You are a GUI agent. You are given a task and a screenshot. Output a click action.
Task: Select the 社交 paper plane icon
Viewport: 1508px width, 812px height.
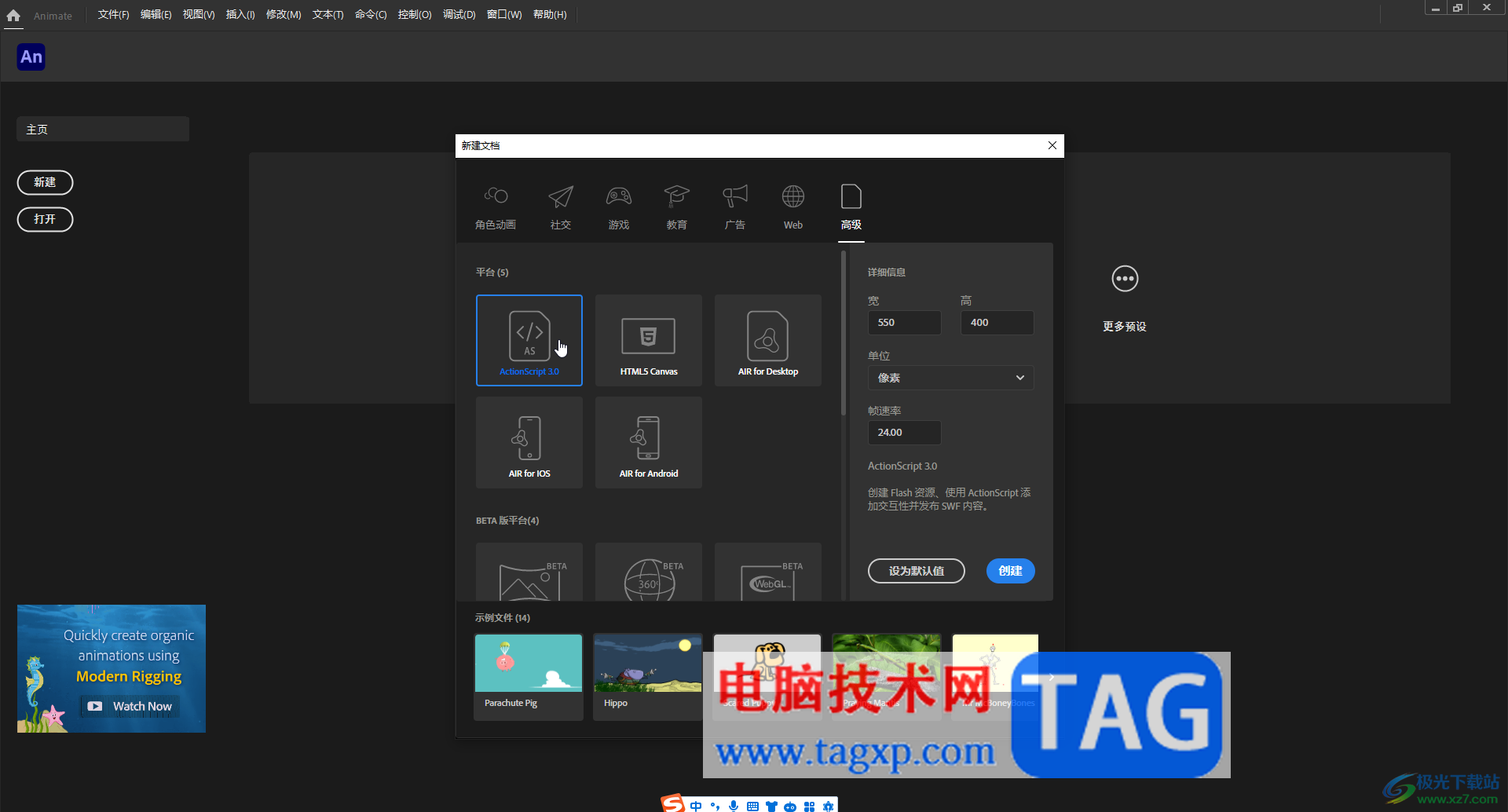pyautogui.click(x=561, y=196)
